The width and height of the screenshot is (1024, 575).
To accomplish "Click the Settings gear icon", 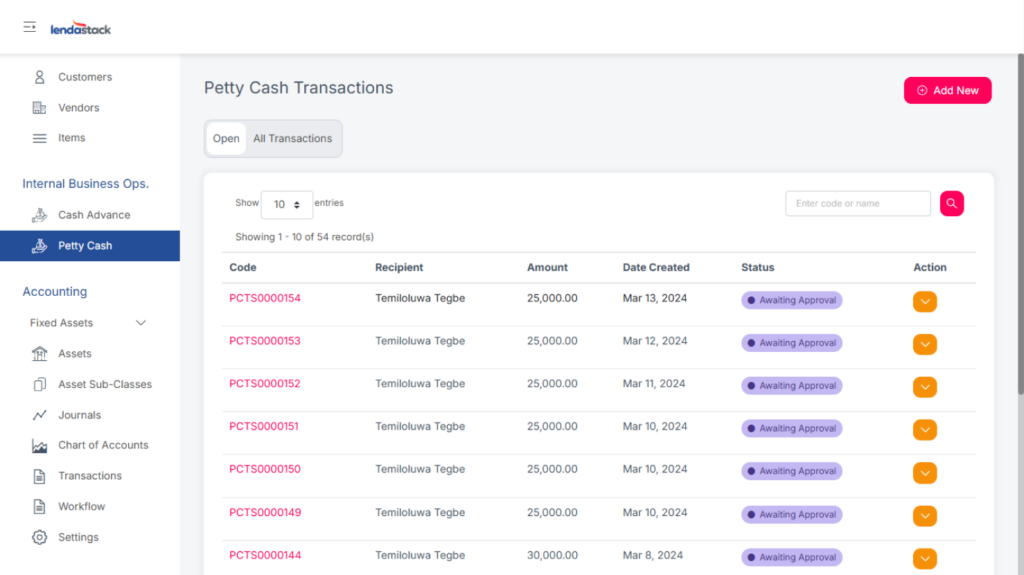I will point(40,537).
